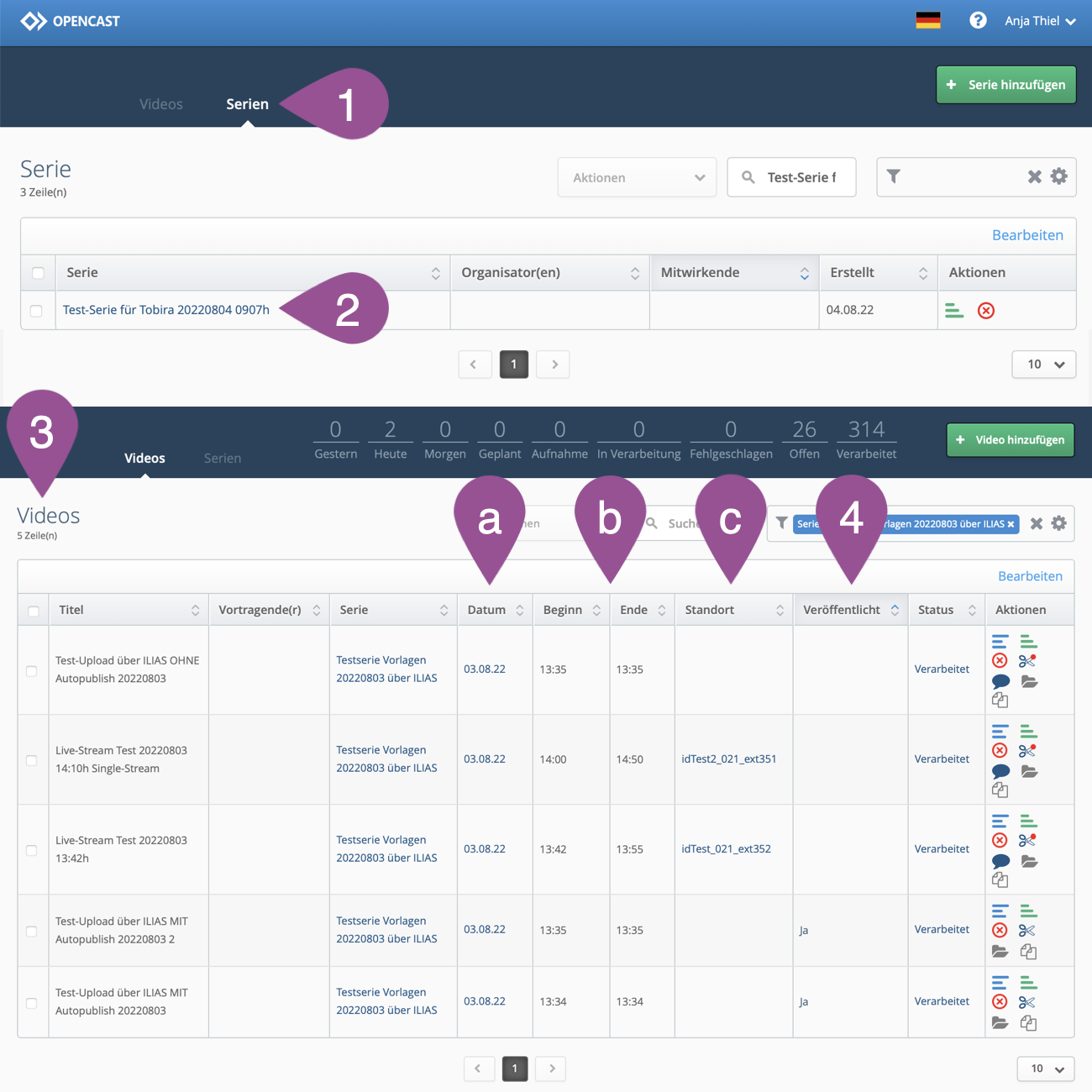Open the video editor scissors icon in first video row

[x=1026, y=661]
